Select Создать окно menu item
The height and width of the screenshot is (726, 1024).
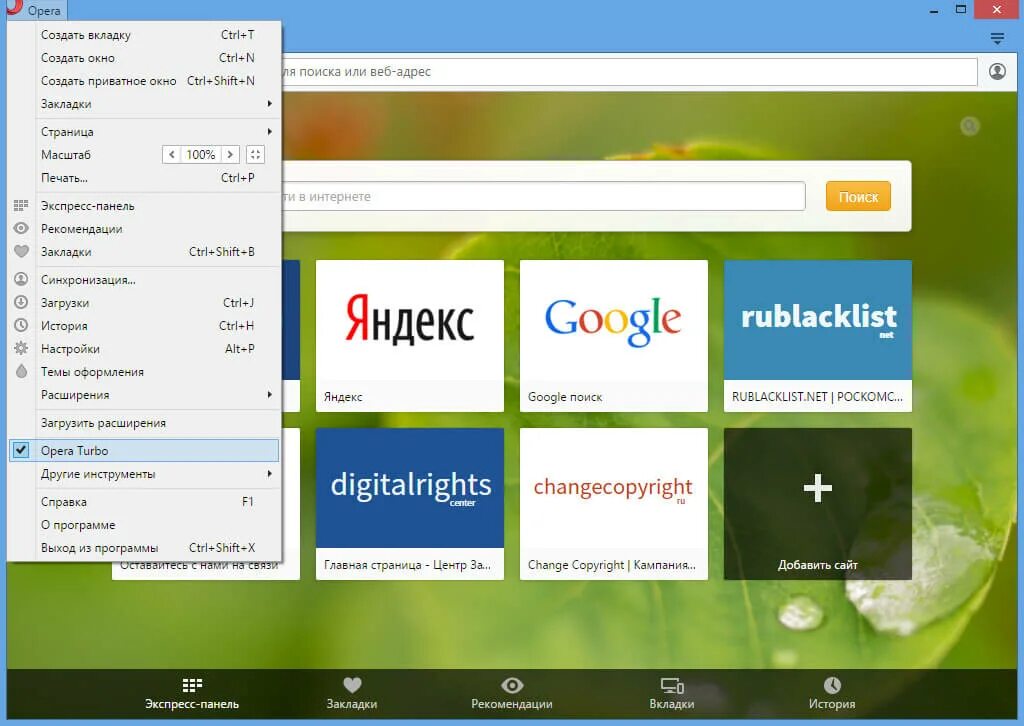click(146, 57)
